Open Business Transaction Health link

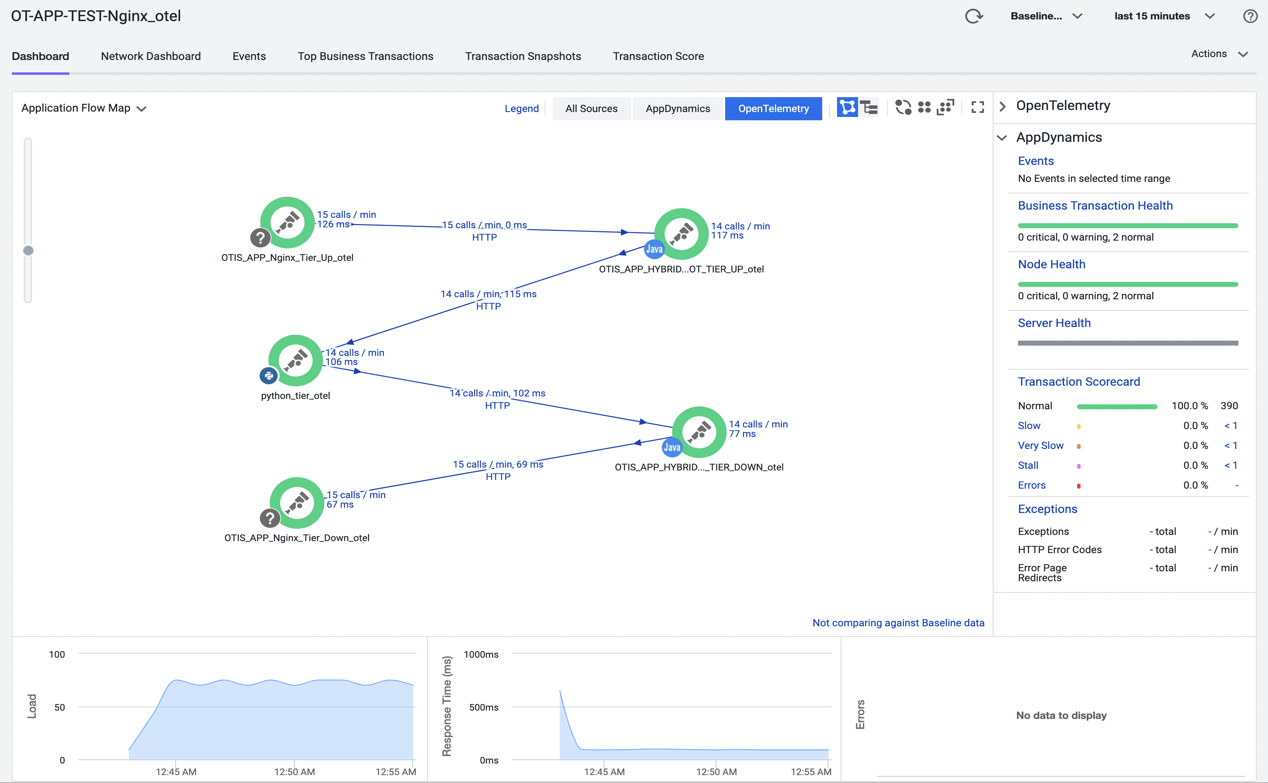coord(1095,205)
